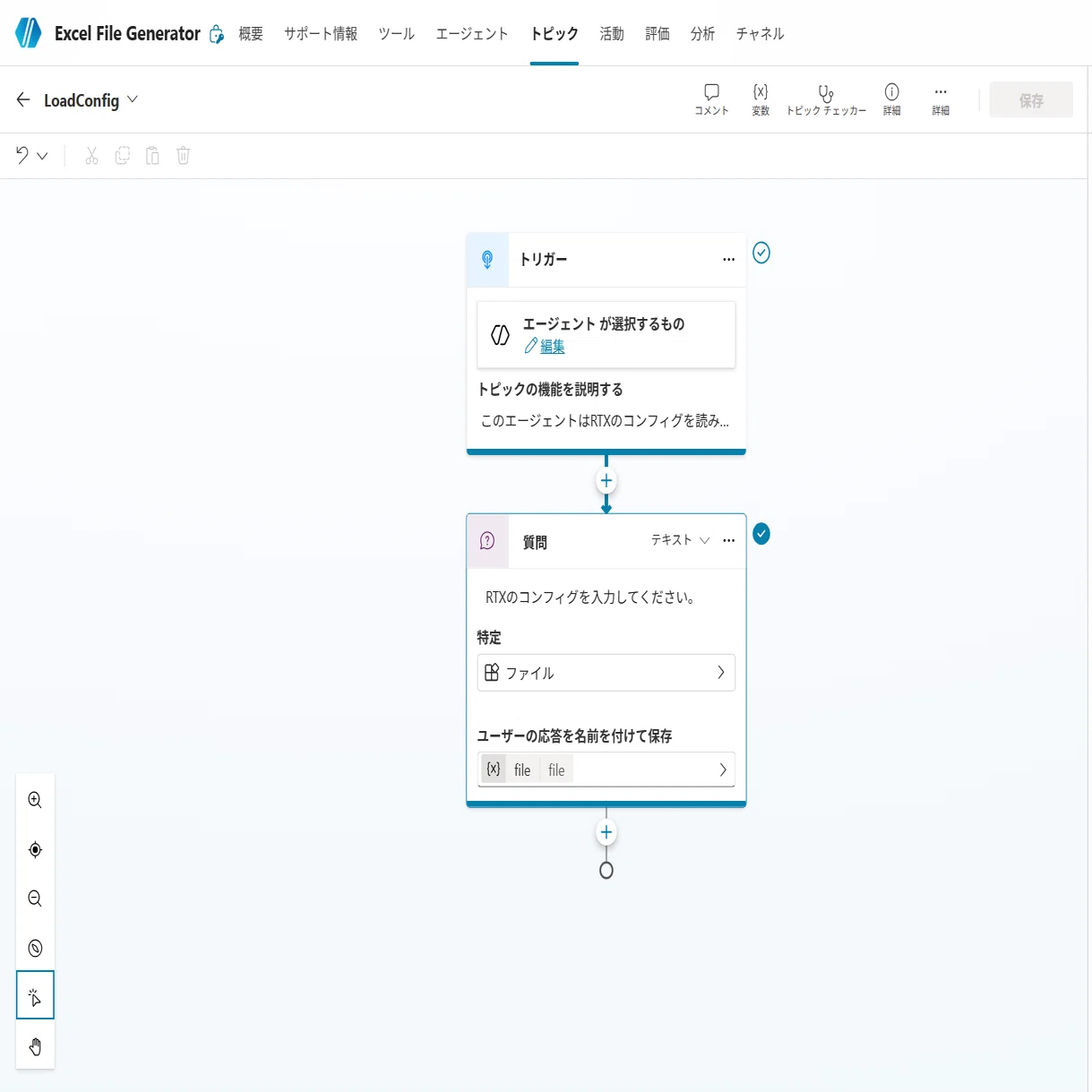Open the ツール tab

[x=396, y=34]
